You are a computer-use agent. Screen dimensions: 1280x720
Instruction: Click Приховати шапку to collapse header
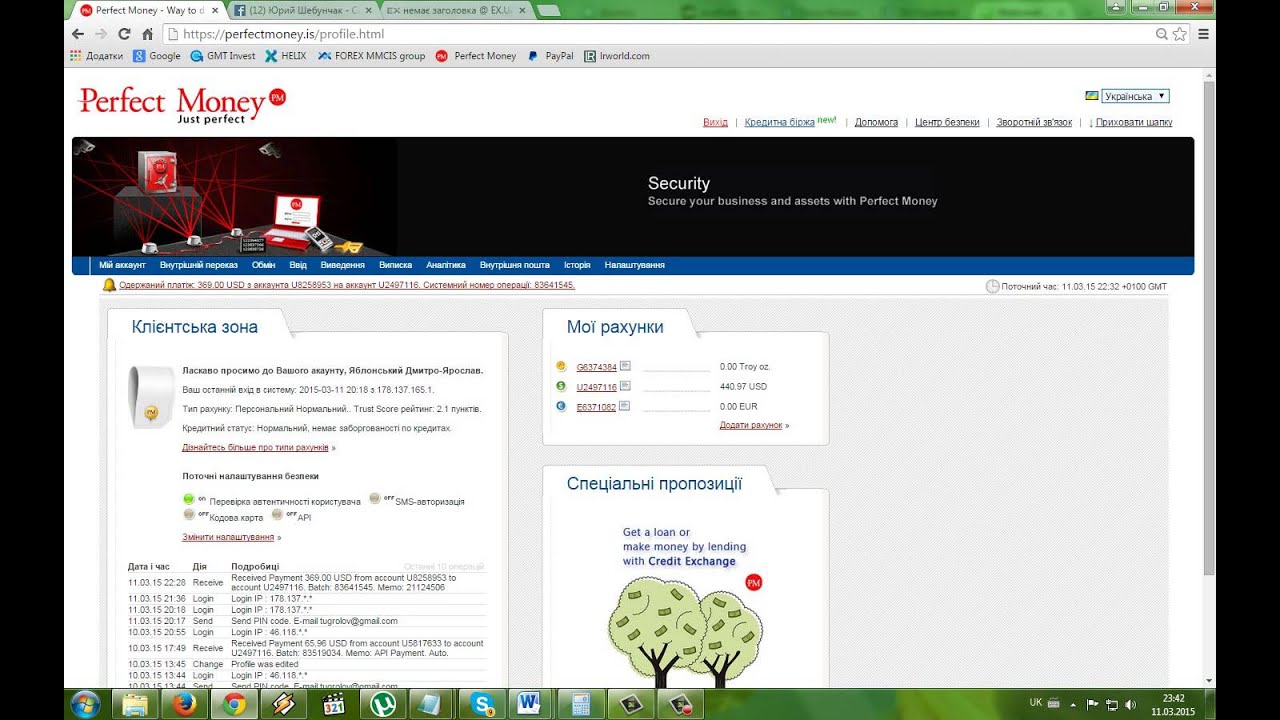(1134, 122)
